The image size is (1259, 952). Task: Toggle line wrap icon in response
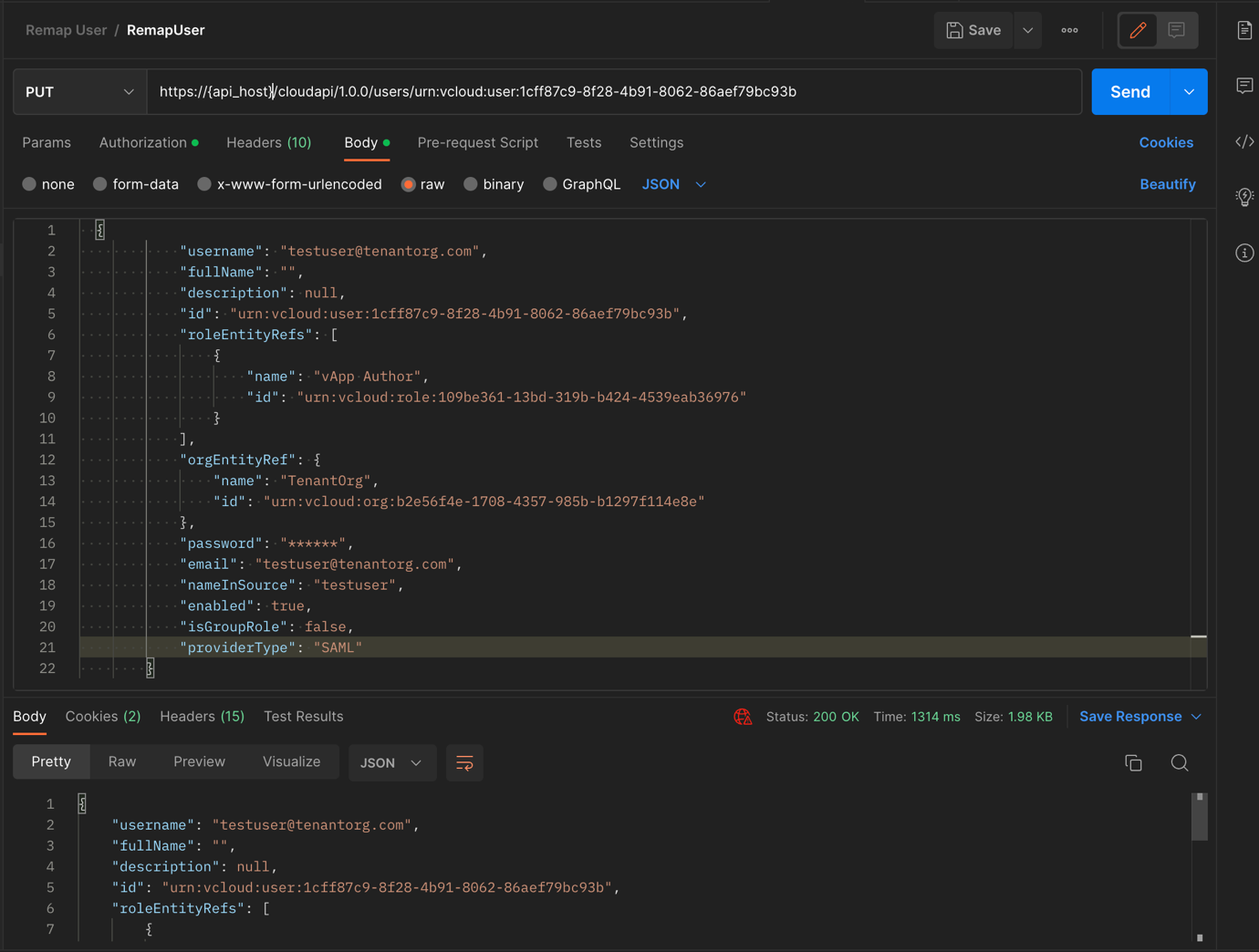click(464, 763)
